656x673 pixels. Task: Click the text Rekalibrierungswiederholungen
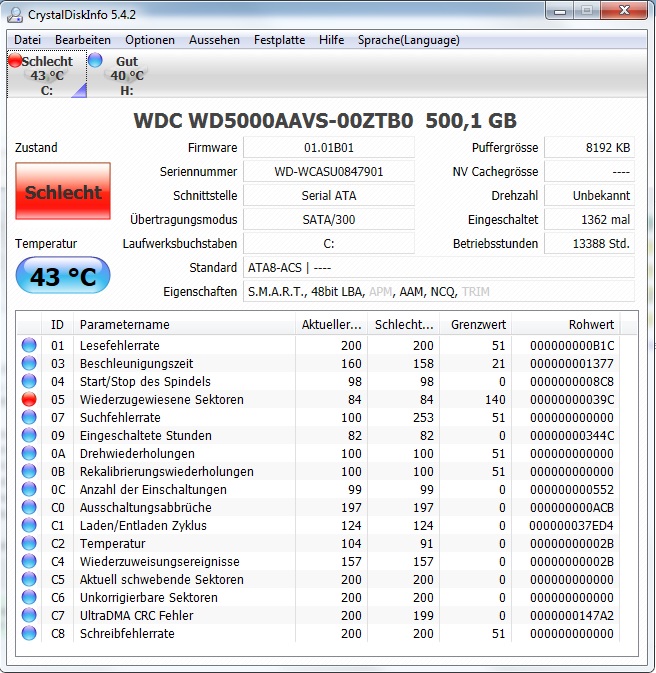tap(167, 472)
